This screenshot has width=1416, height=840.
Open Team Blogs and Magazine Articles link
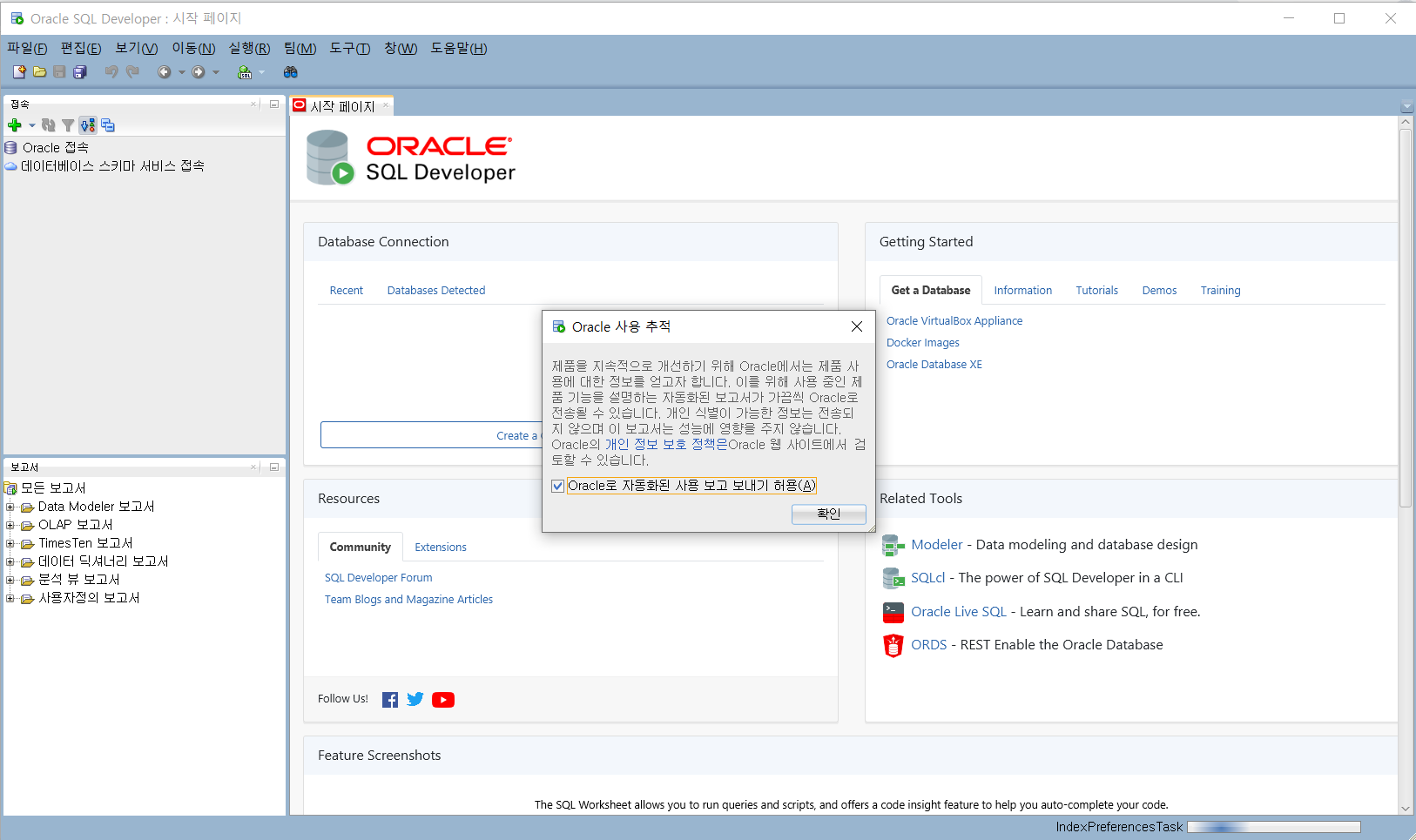[408, 600]
